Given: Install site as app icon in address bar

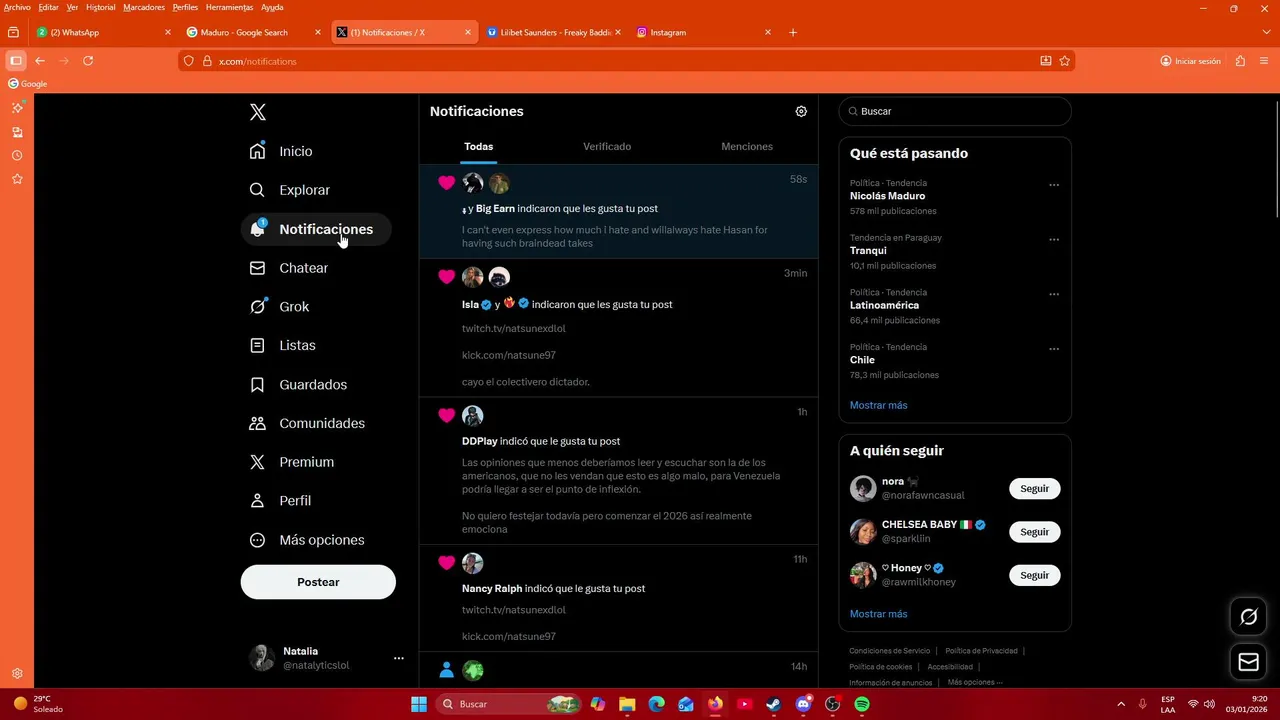Looking at the screenshot, I should 1046,61.
